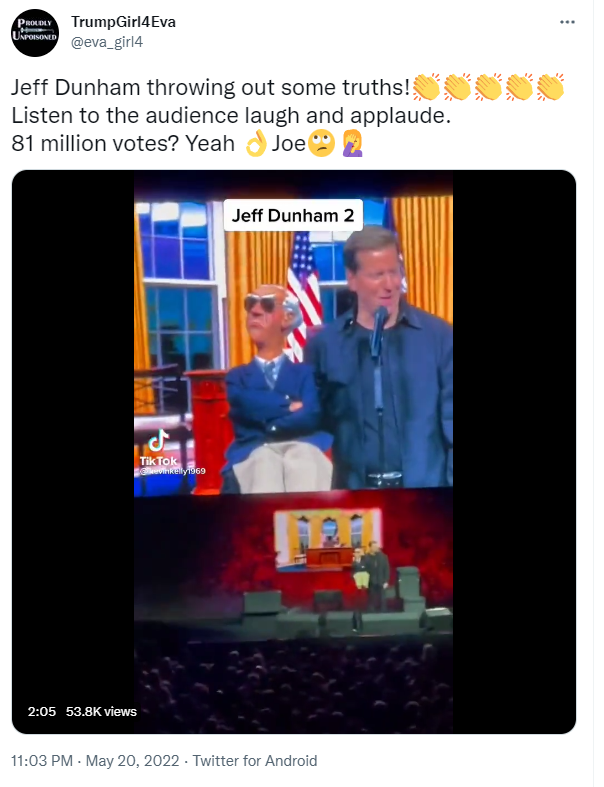Open the TrumpGirl4Eva display name link
604x787 pixels.
(124, 22)
